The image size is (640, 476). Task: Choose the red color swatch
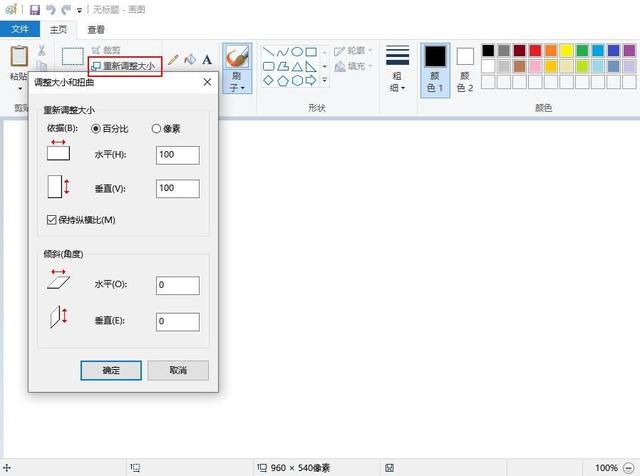[x=535, y=51]
